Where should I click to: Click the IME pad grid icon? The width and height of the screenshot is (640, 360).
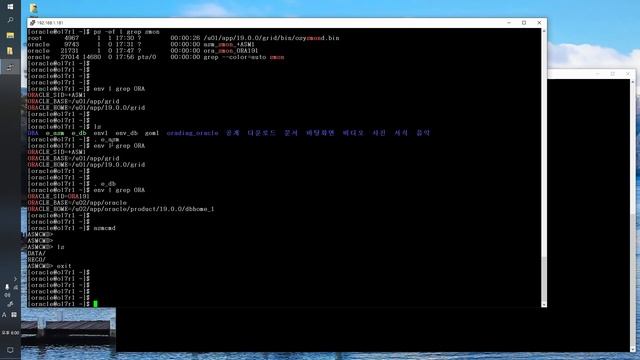coord(14,315)
